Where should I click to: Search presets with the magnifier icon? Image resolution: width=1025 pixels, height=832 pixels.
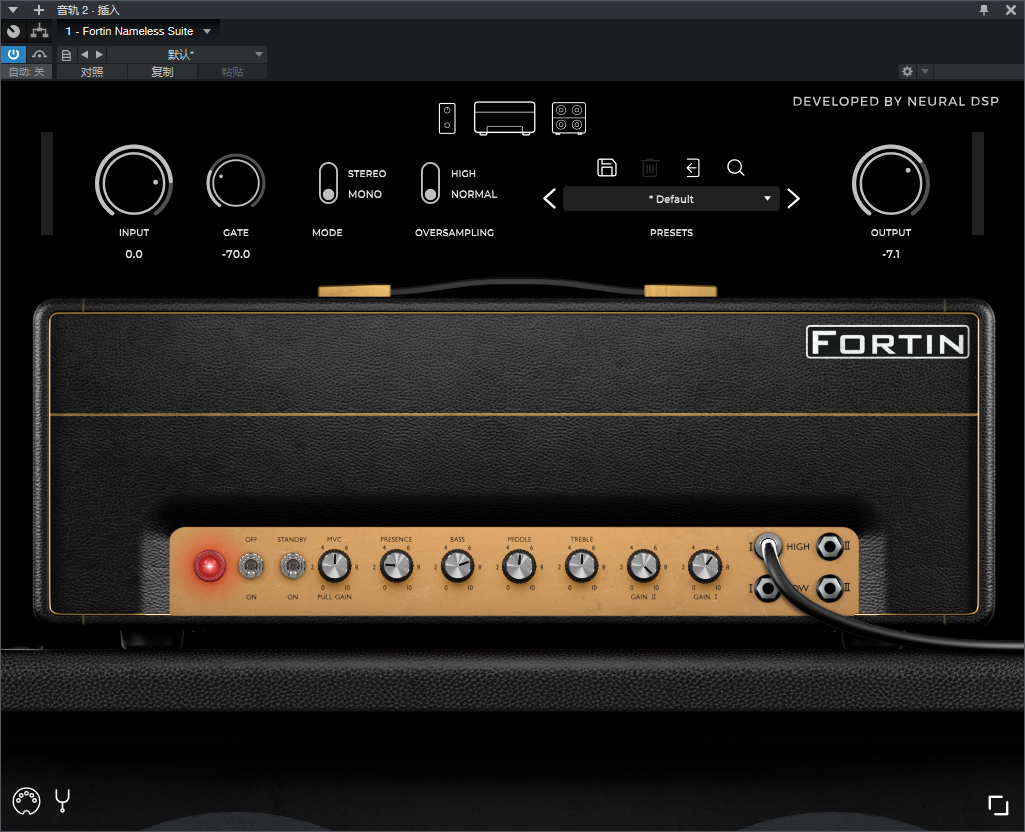[735, 167]
